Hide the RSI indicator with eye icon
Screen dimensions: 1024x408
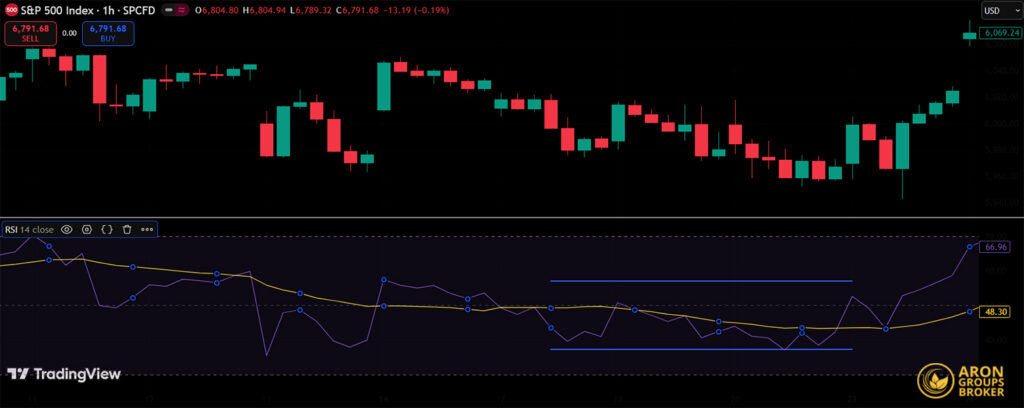coord(67,229)
